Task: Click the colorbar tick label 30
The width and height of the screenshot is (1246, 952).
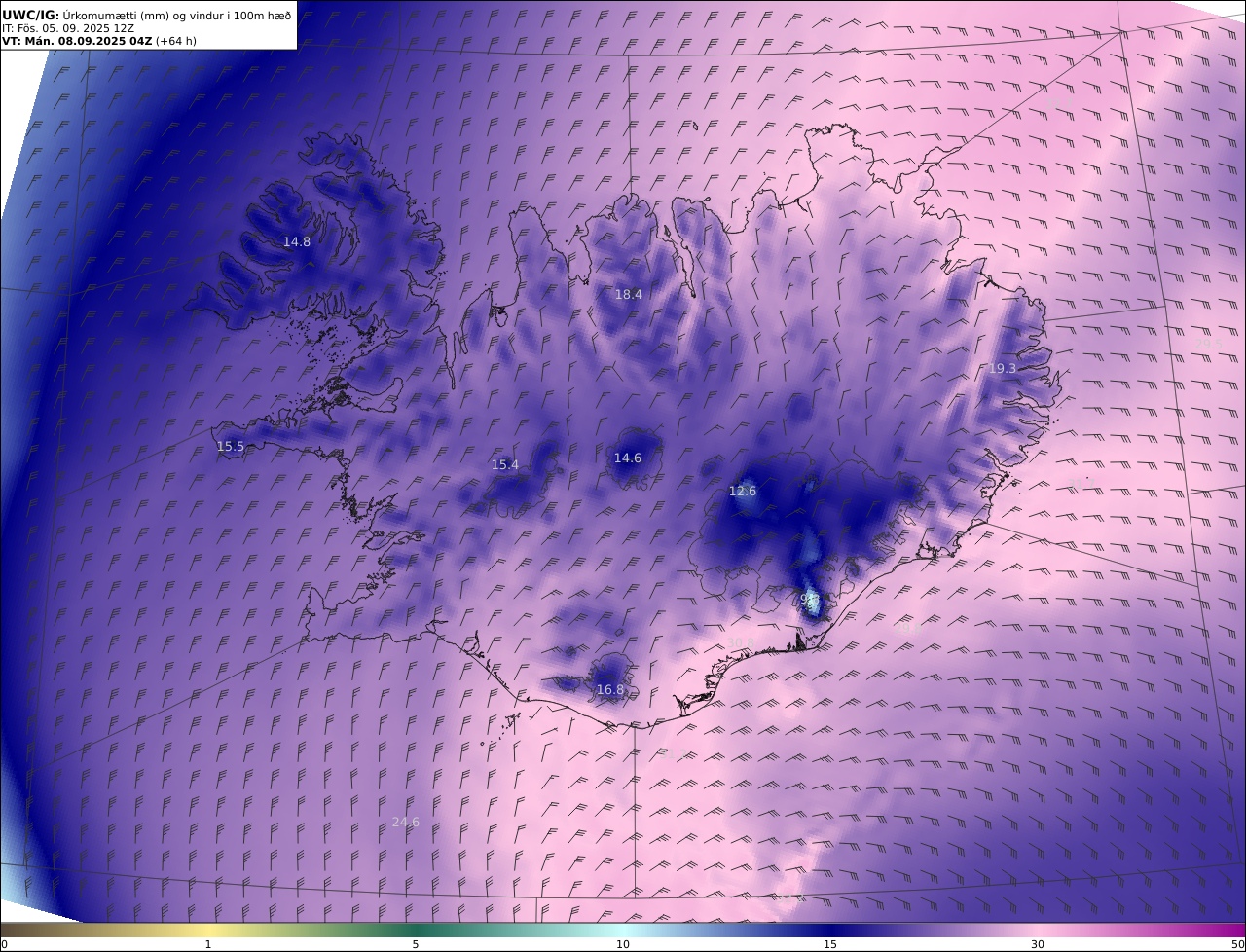Action: pos(1038,944)
